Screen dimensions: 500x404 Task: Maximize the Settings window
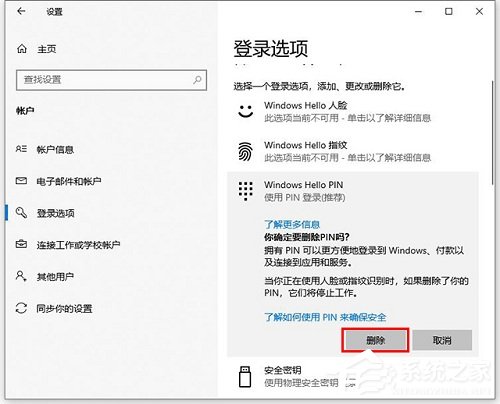tap(449, 12)
